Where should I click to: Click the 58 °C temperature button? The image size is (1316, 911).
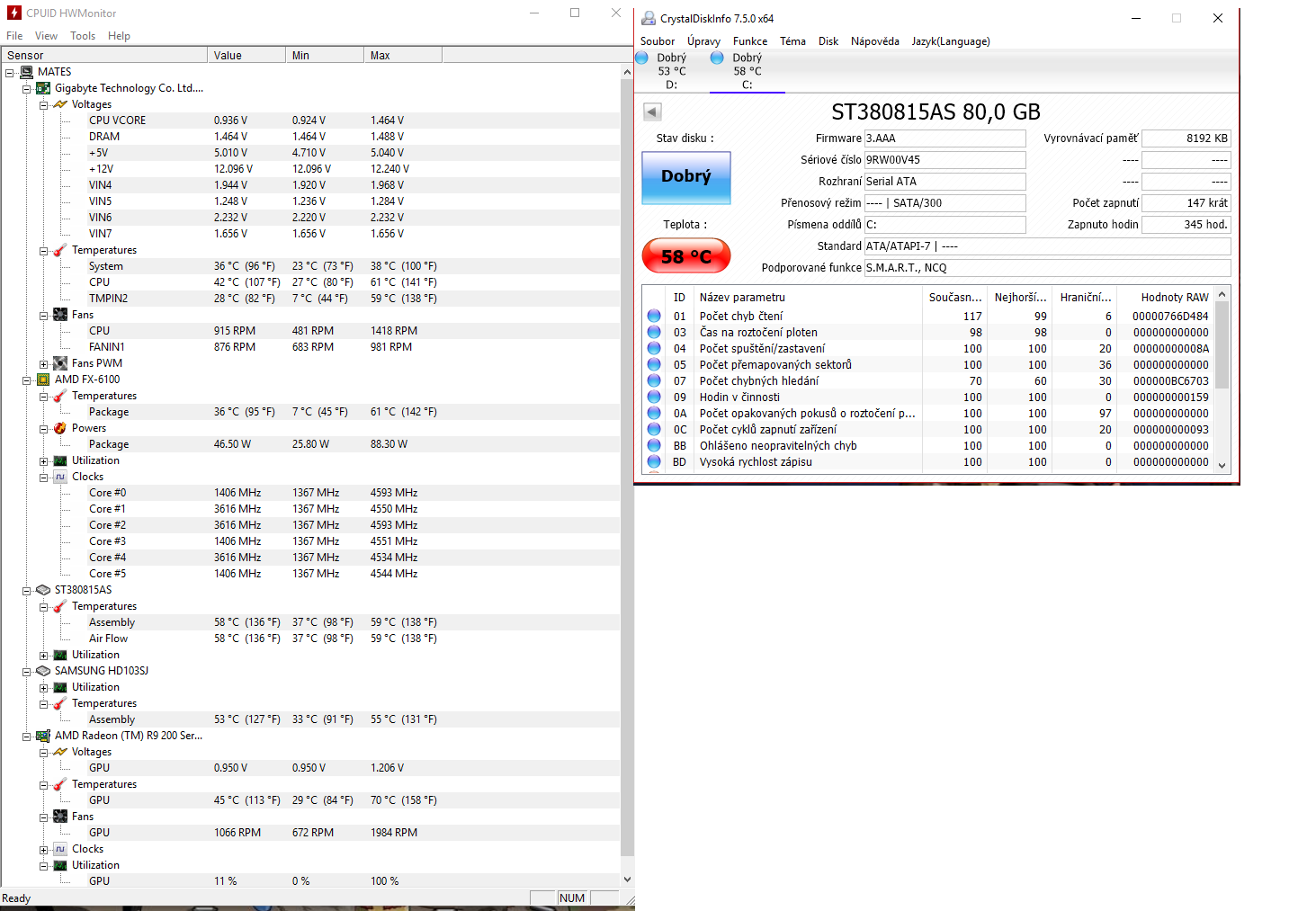pyautogui.click(x=685, y=256)
